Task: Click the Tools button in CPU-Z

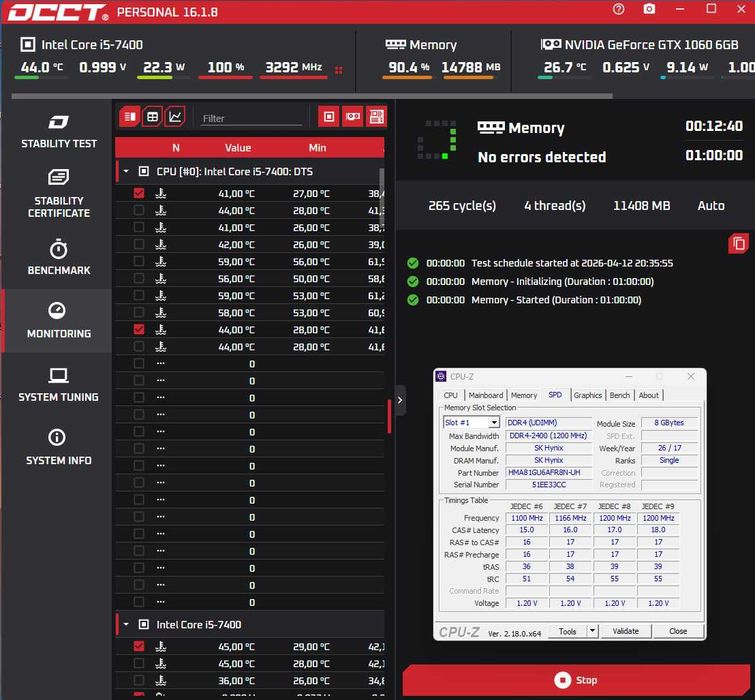Action: 568,631
